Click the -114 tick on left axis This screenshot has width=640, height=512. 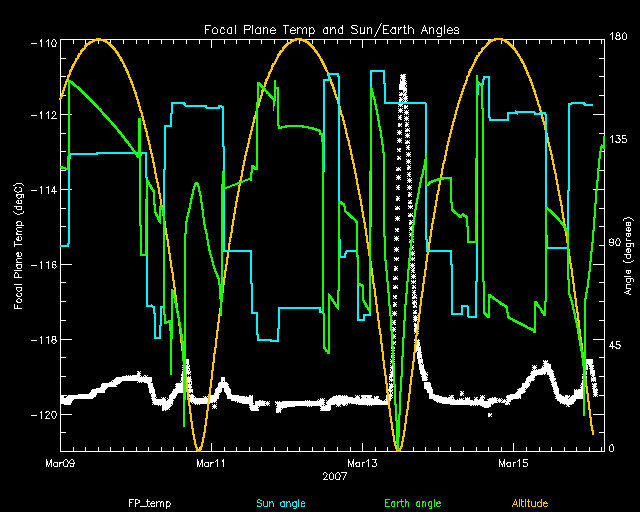pos(43,190)
